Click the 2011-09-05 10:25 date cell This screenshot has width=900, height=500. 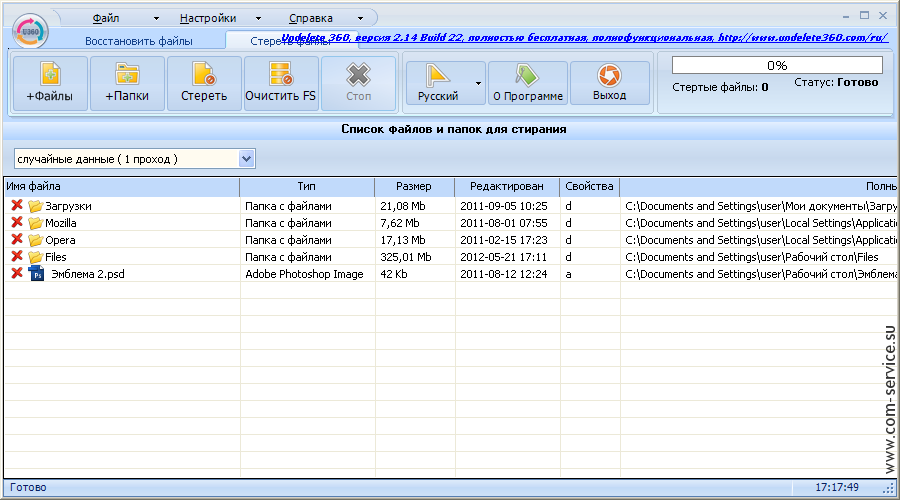[x=503, y=206]
